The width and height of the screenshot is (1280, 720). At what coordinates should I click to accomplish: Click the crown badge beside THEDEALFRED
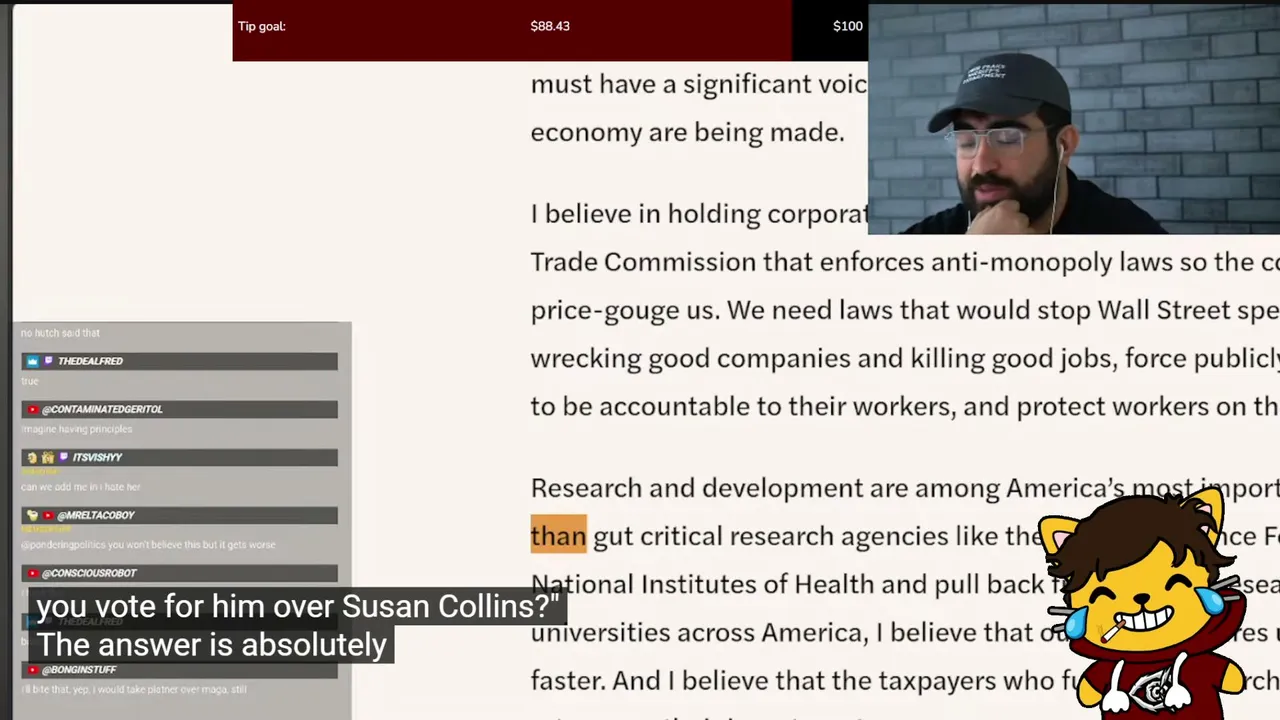coord(32,361)
